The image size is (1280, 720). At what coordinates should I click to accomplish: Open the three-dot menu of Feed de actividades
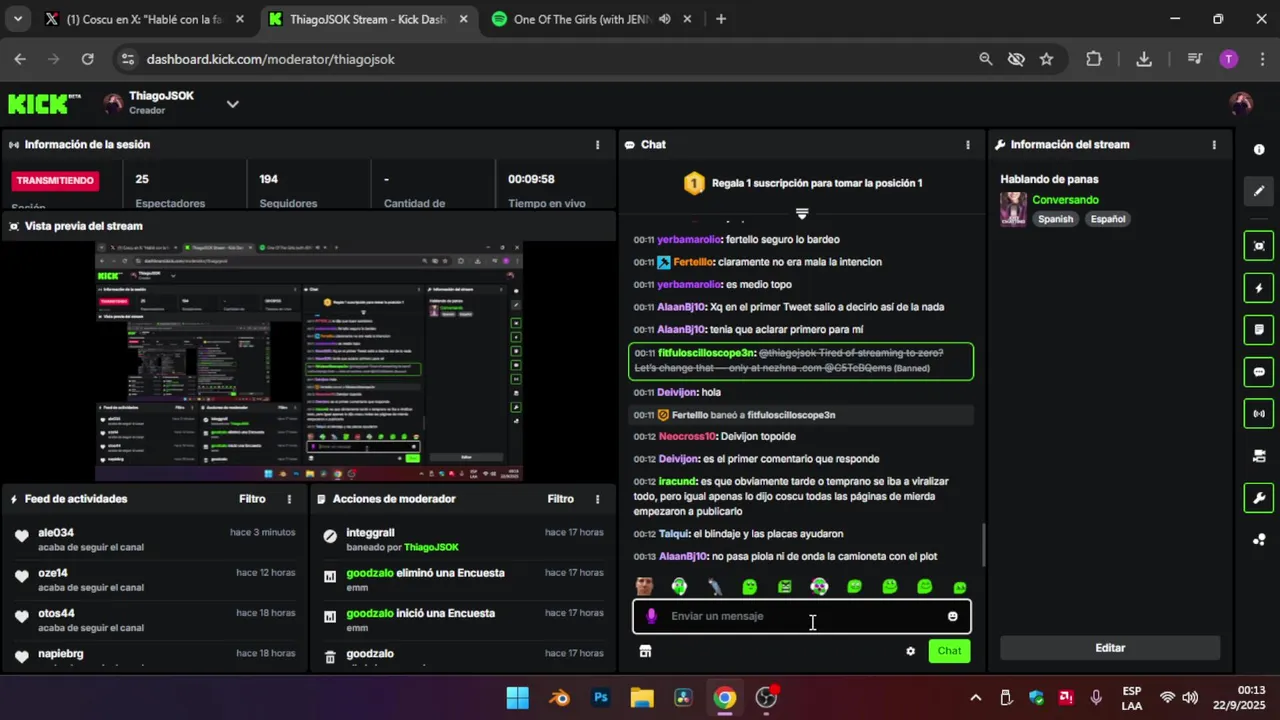(290, 499)
